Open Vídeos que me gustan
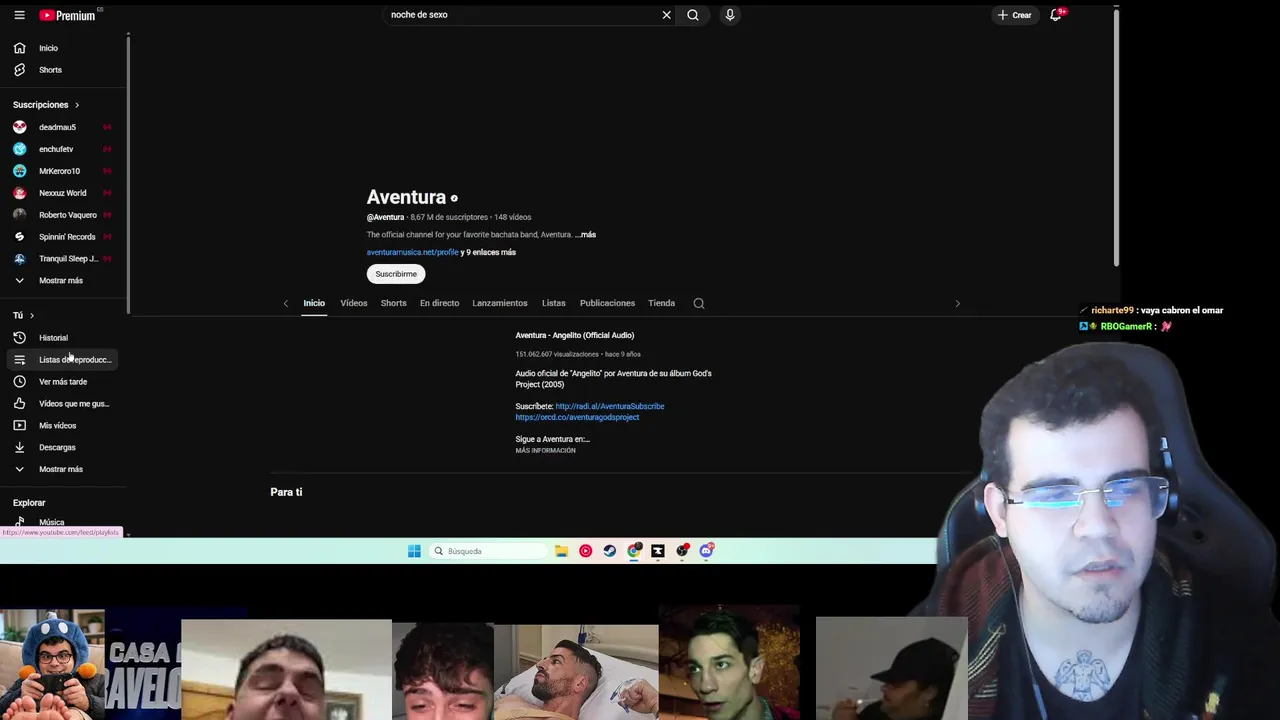The height and width of the screenshot is (720, 1280). [x=62, y=404]
